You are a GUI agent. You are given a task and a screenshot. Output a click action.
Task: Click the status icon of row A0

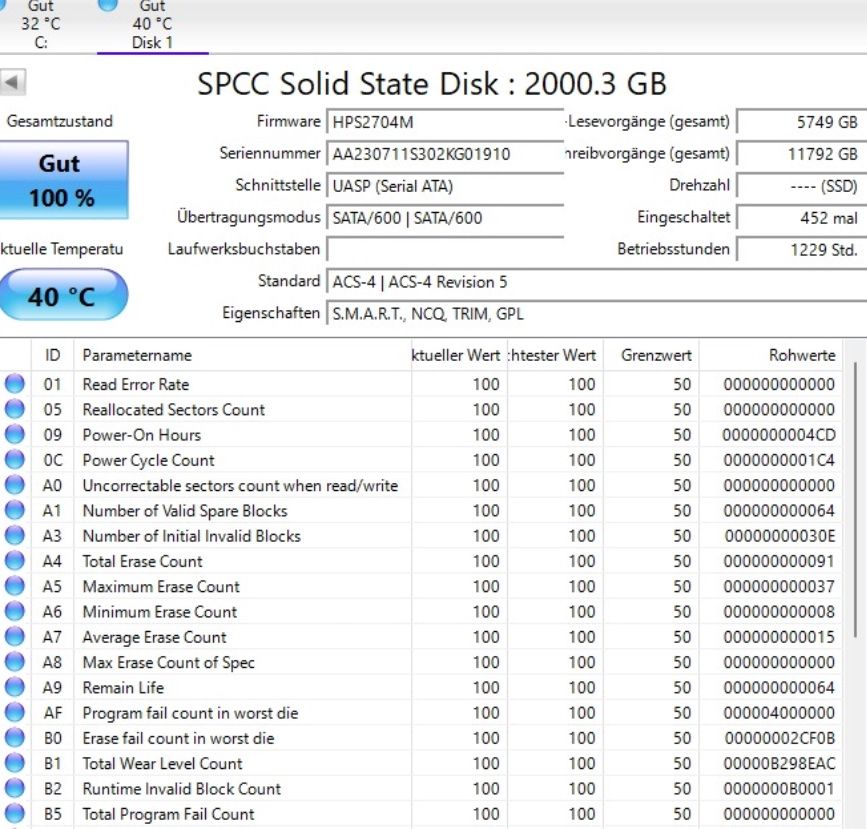[x=14, y=485]
